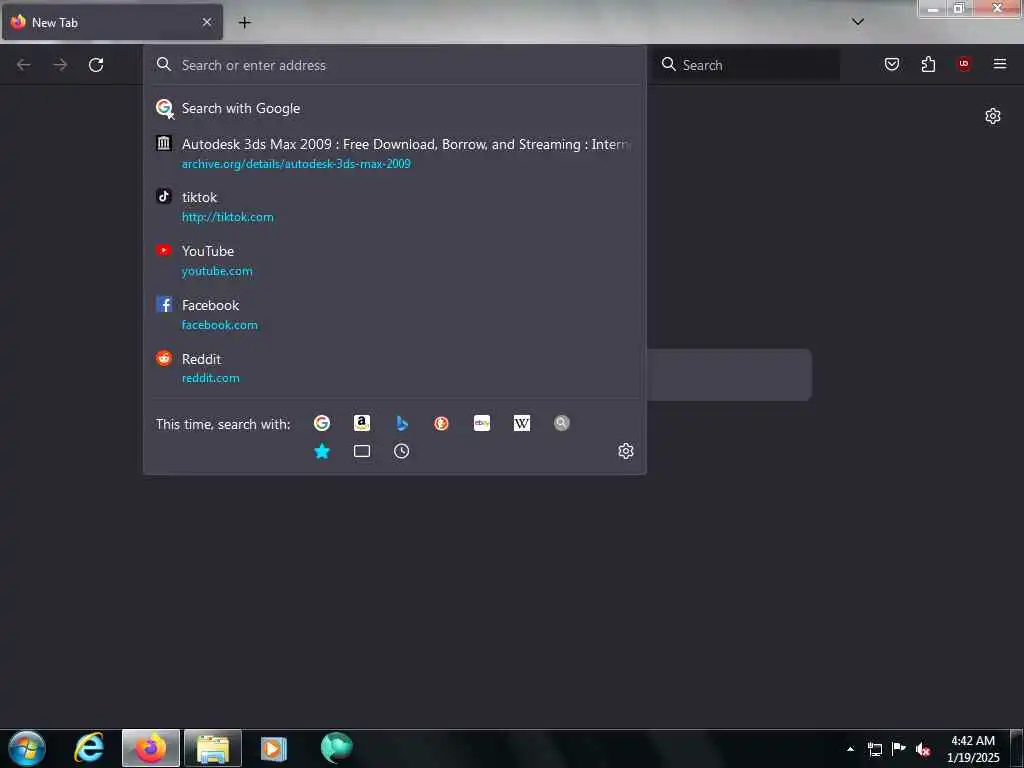The image size is (1024, 768).
Task: Open the network tray icon
Action: click(x=874, y=749)
